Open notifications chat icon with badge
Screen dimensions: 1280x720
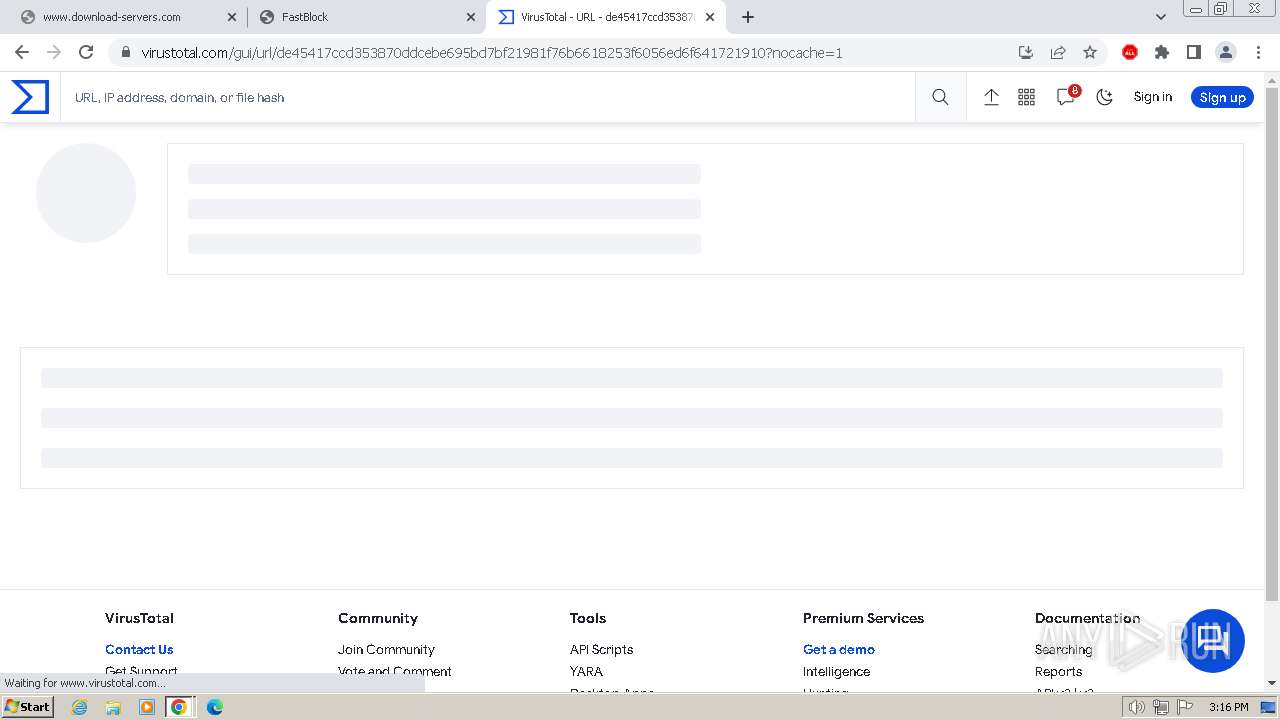(x=1067, y=96)
